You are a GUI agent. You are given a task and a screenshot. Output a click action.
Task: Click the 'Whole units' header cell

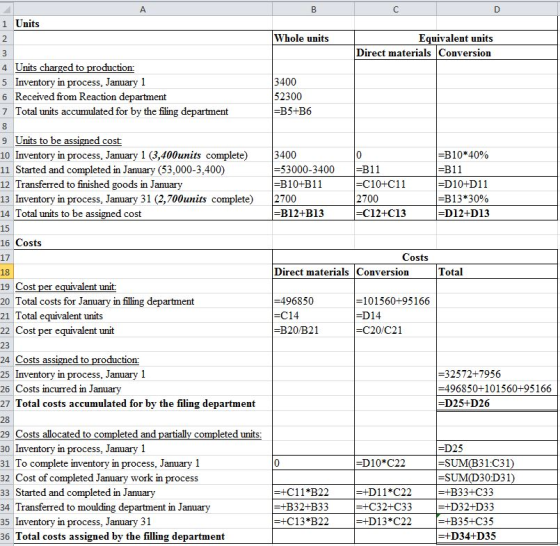point(314,38)
